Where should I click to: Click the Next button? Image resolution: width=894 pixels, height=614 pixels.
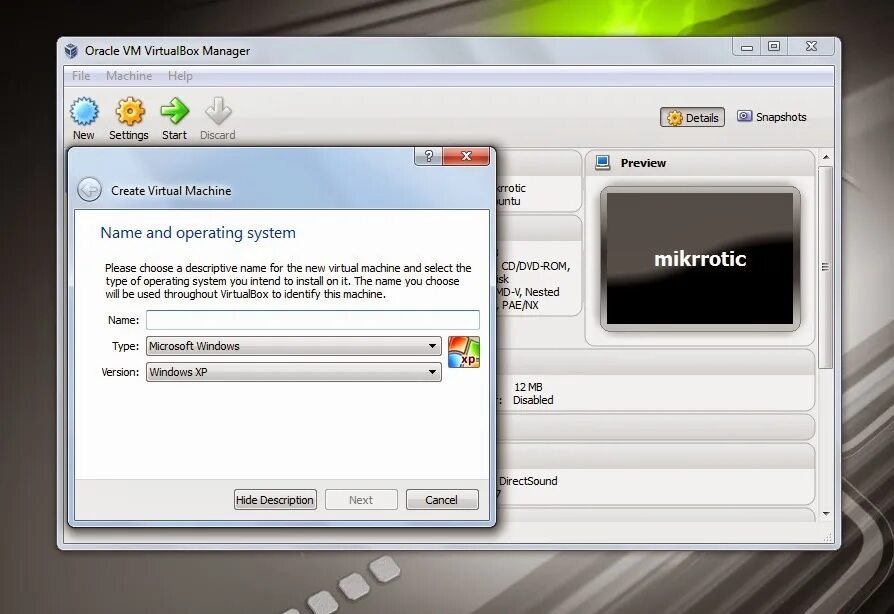pyautogui.click(x=361, y=500)
